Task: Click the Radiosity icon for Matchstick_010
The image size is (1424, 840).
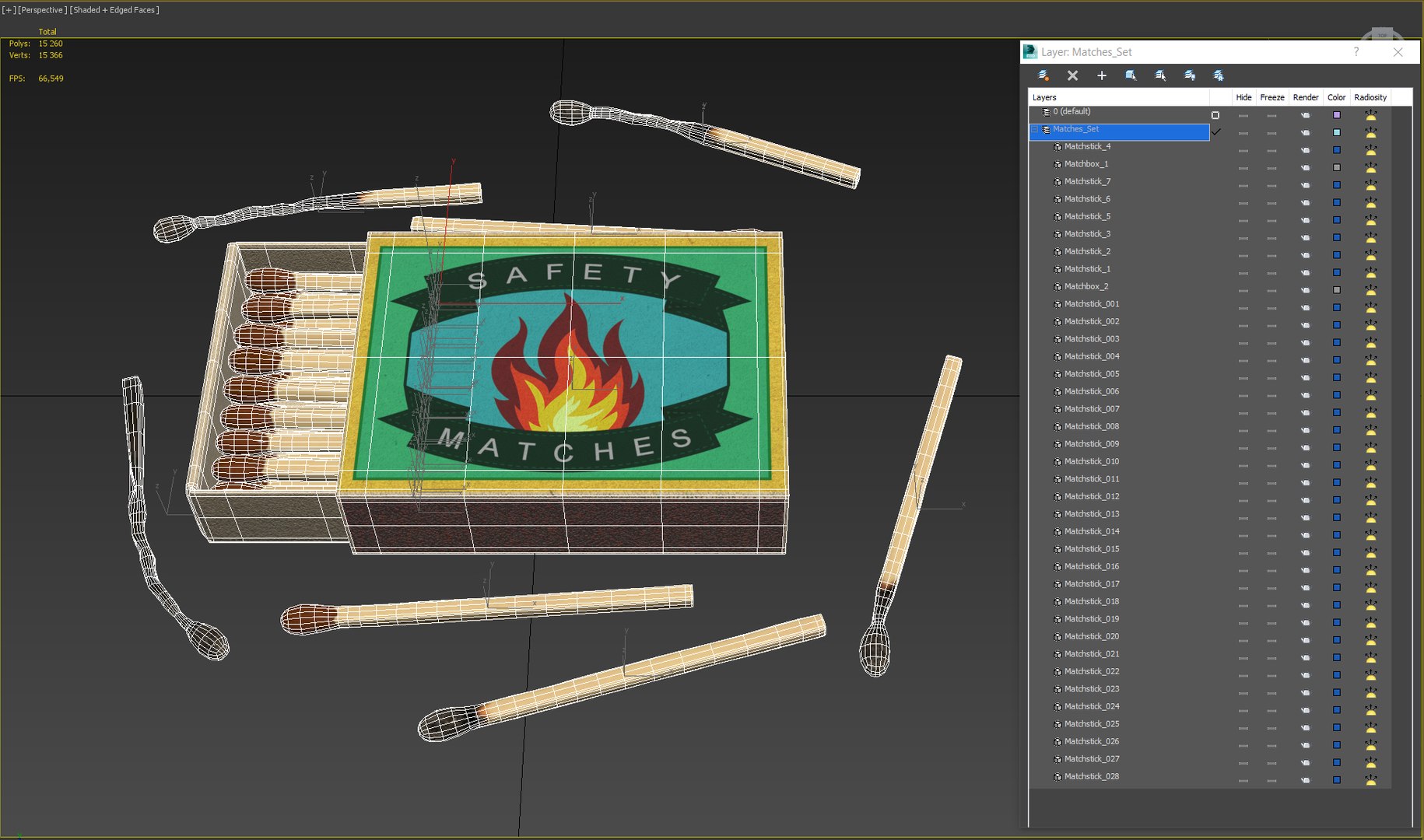Action: (x=1370, y=464)
